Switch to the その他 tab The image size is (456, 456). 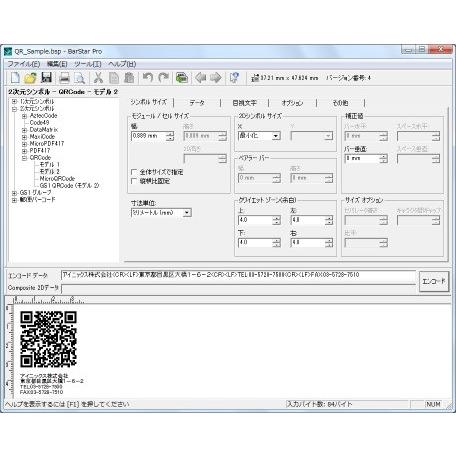click(x=340, y=103)
